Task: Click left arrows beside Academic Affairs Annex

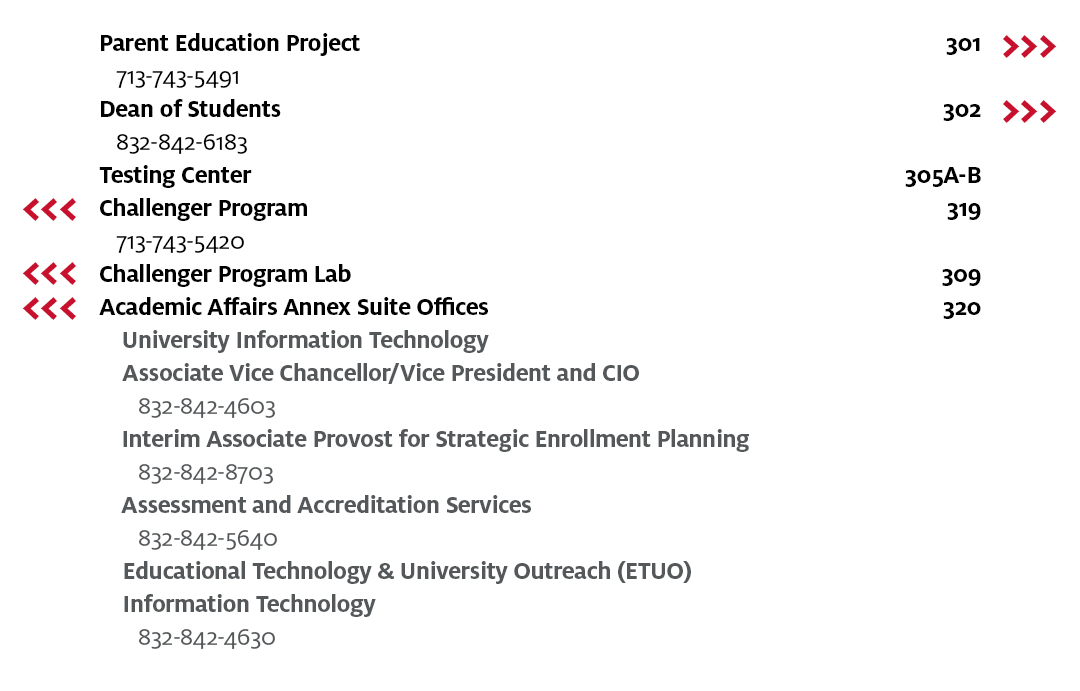Action: click(50, 308)
